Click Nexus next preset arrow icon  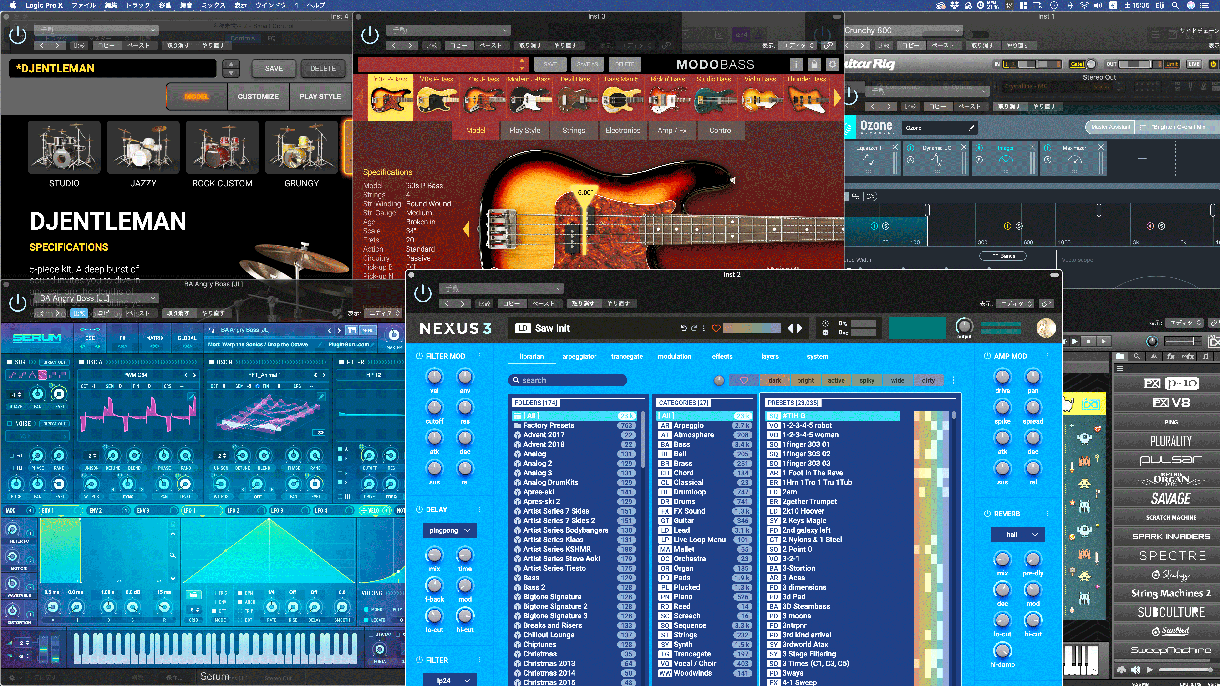(x=798, y=328)
